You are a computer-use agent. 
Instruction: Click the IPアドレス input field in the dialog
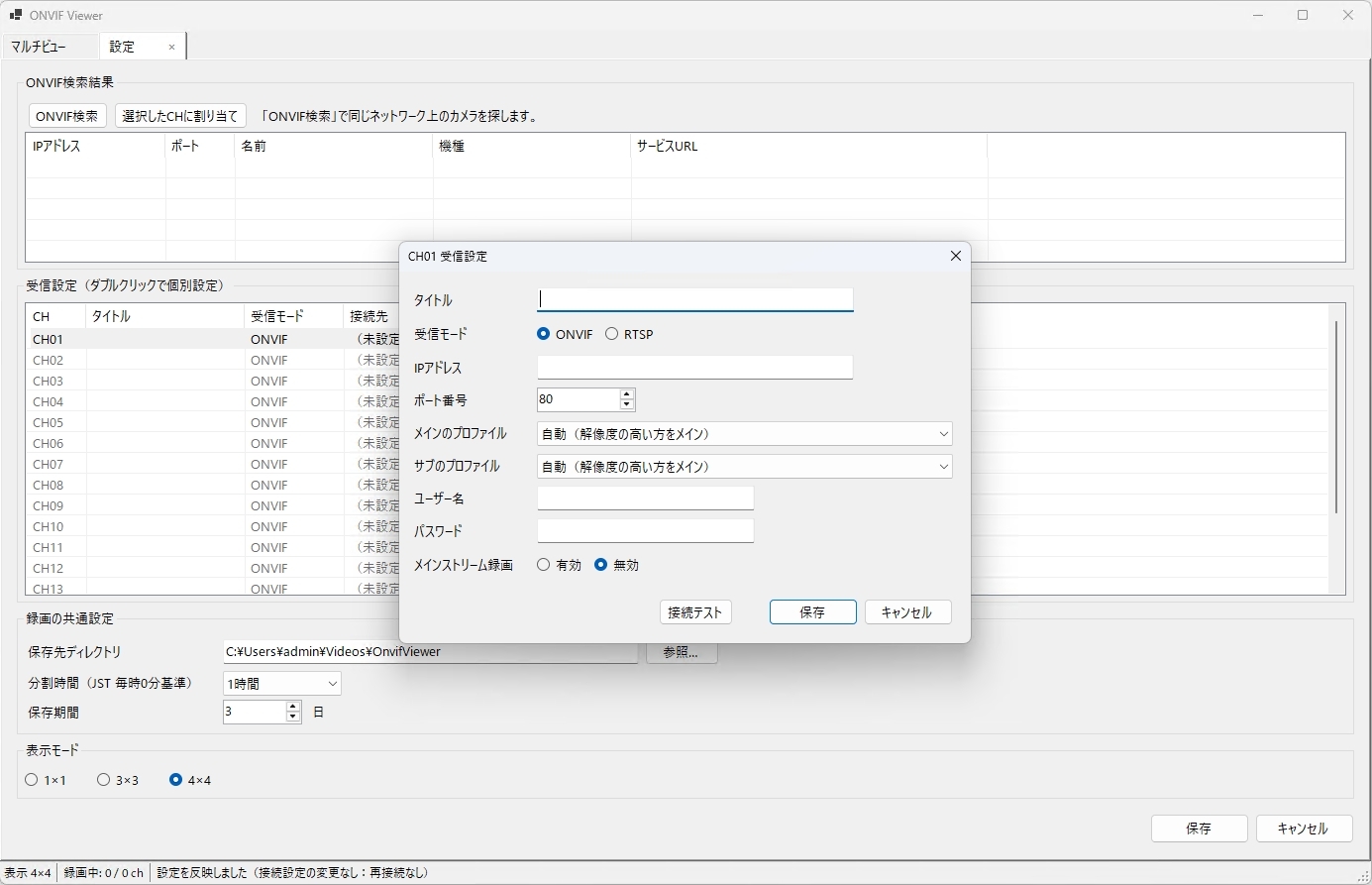pos(695,368)
